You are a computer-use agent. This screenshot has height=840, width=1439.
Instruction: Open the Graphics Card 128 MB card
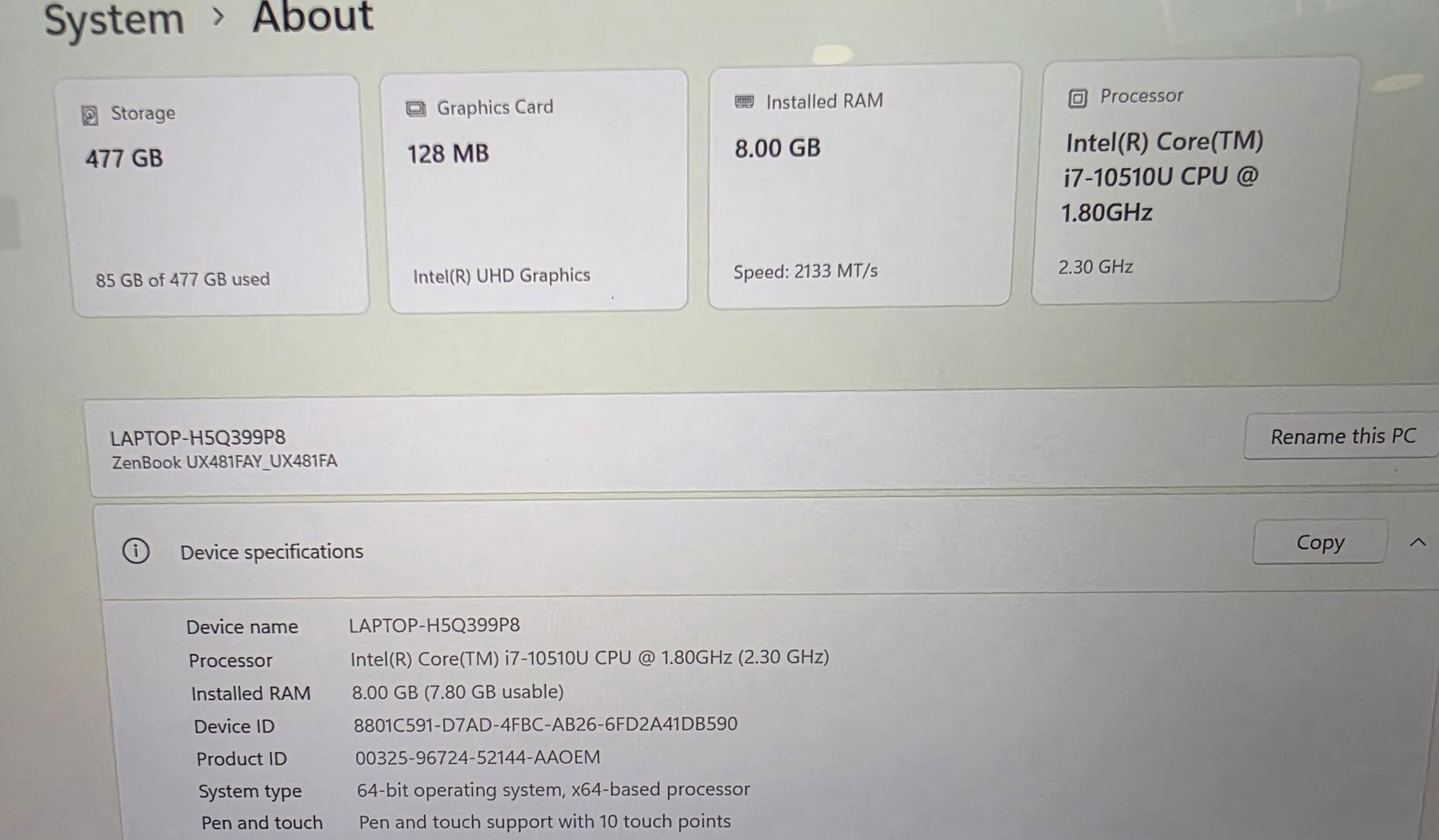click(538, 192)
